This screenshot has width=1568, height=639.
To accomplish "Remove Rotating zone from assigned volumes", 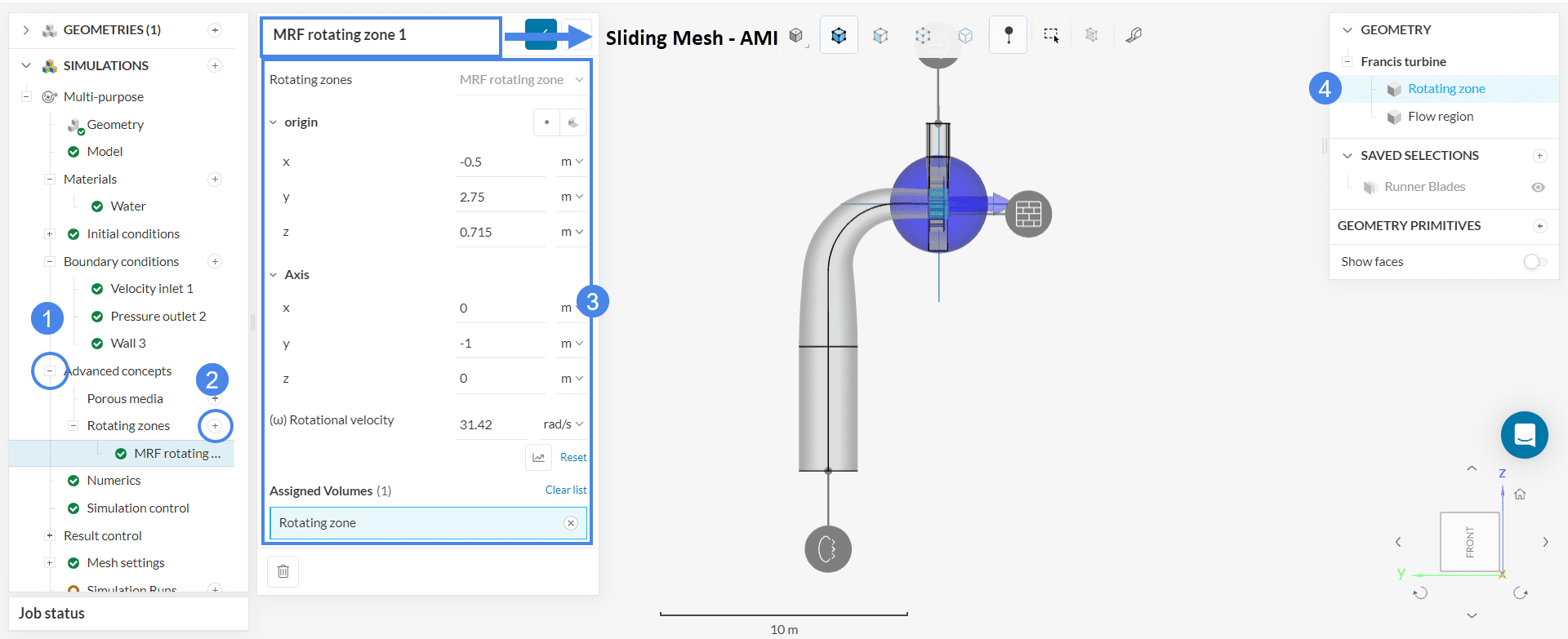I will (571, 523).
